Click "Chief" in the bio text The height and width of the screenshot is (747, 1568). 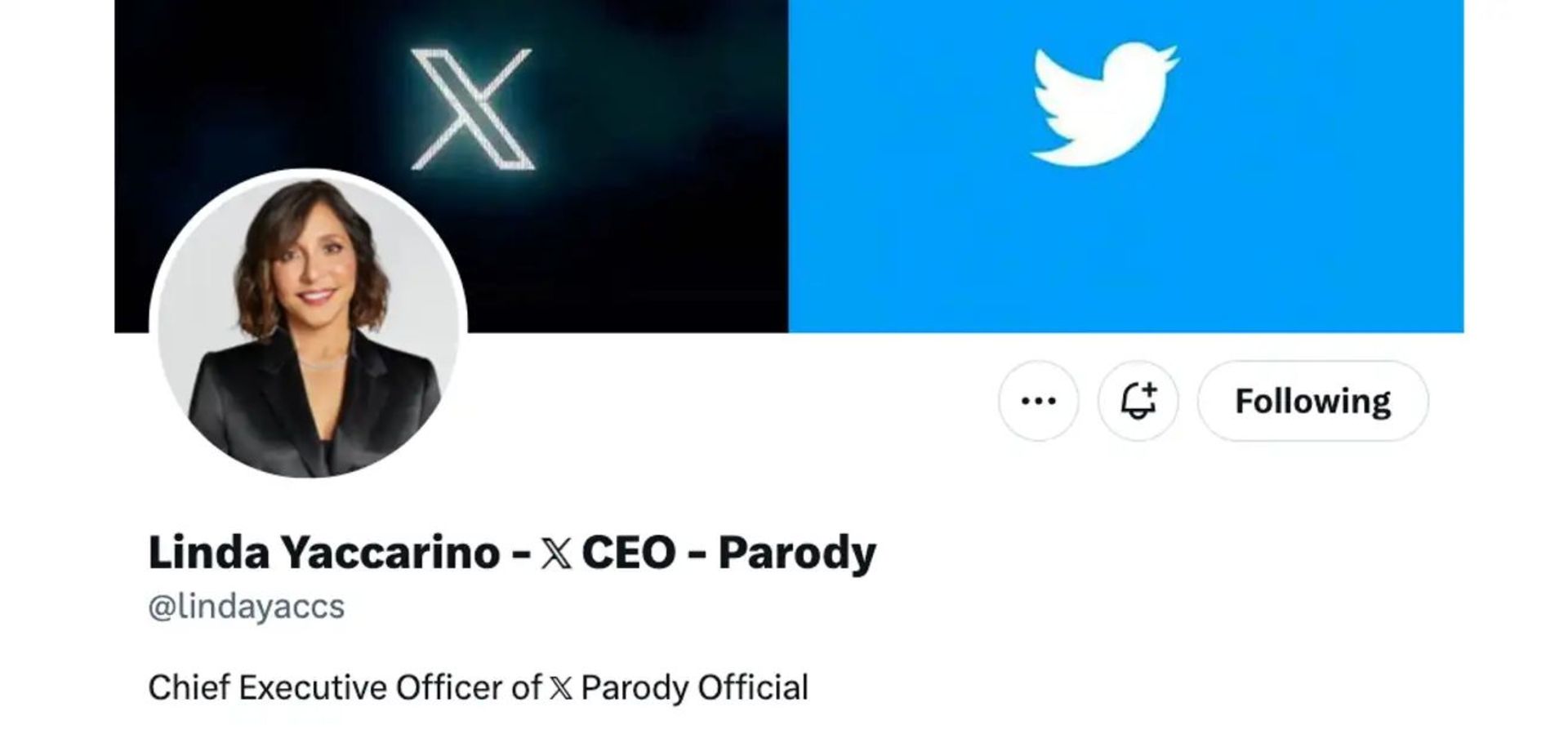click(189, 687)
